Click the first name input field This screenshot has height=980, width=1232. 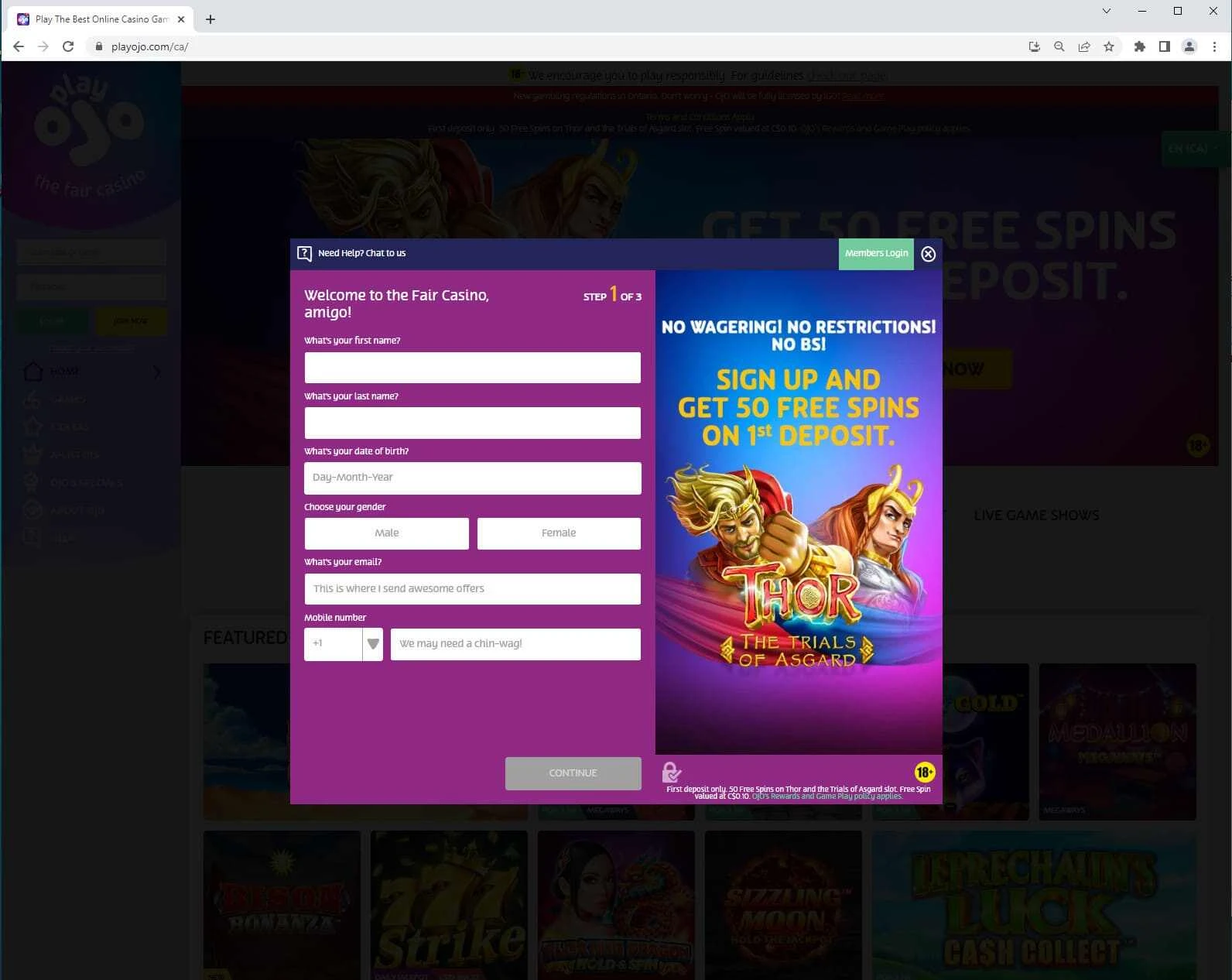point(472,368)
